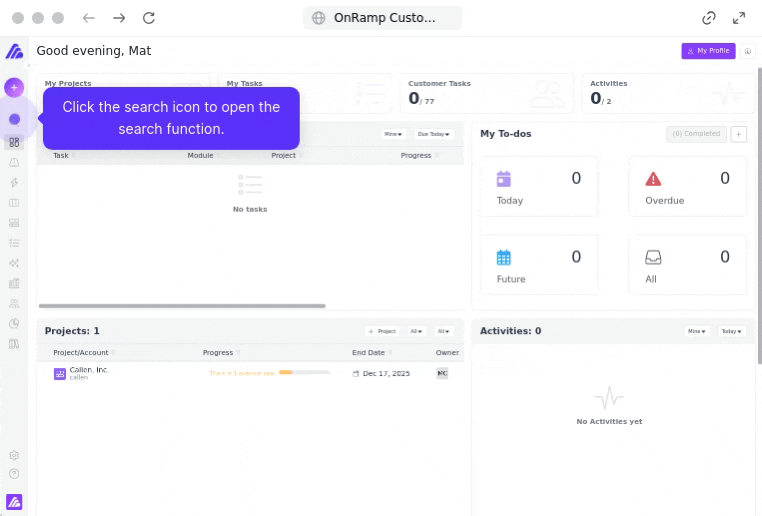Click the info icon beside My Profile
This screenshot has width=762, height=516.
(748, 51)
